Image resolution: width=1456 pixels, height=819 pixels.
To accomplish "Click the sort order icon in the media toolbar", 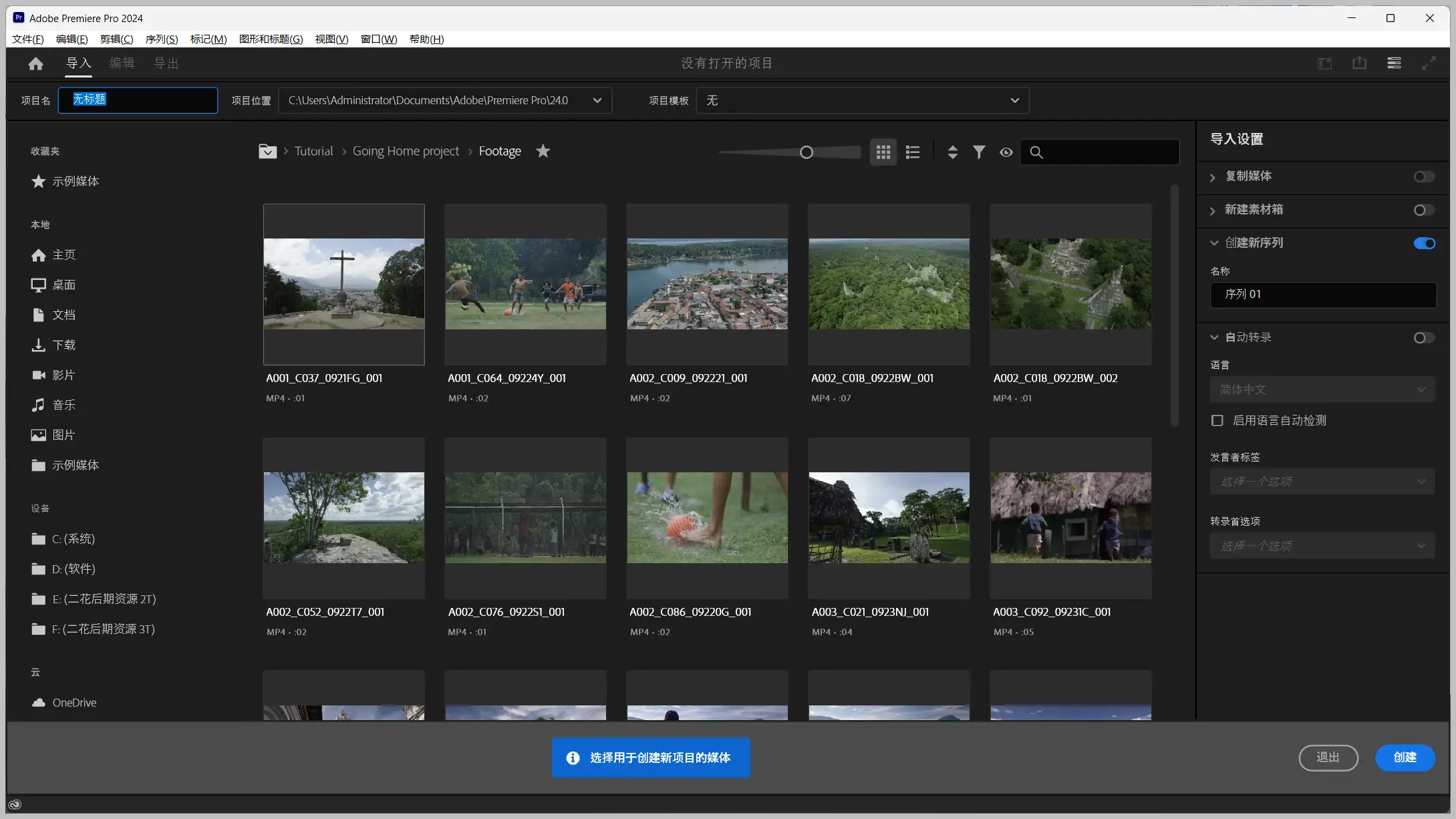I will (x=952, y=152).
